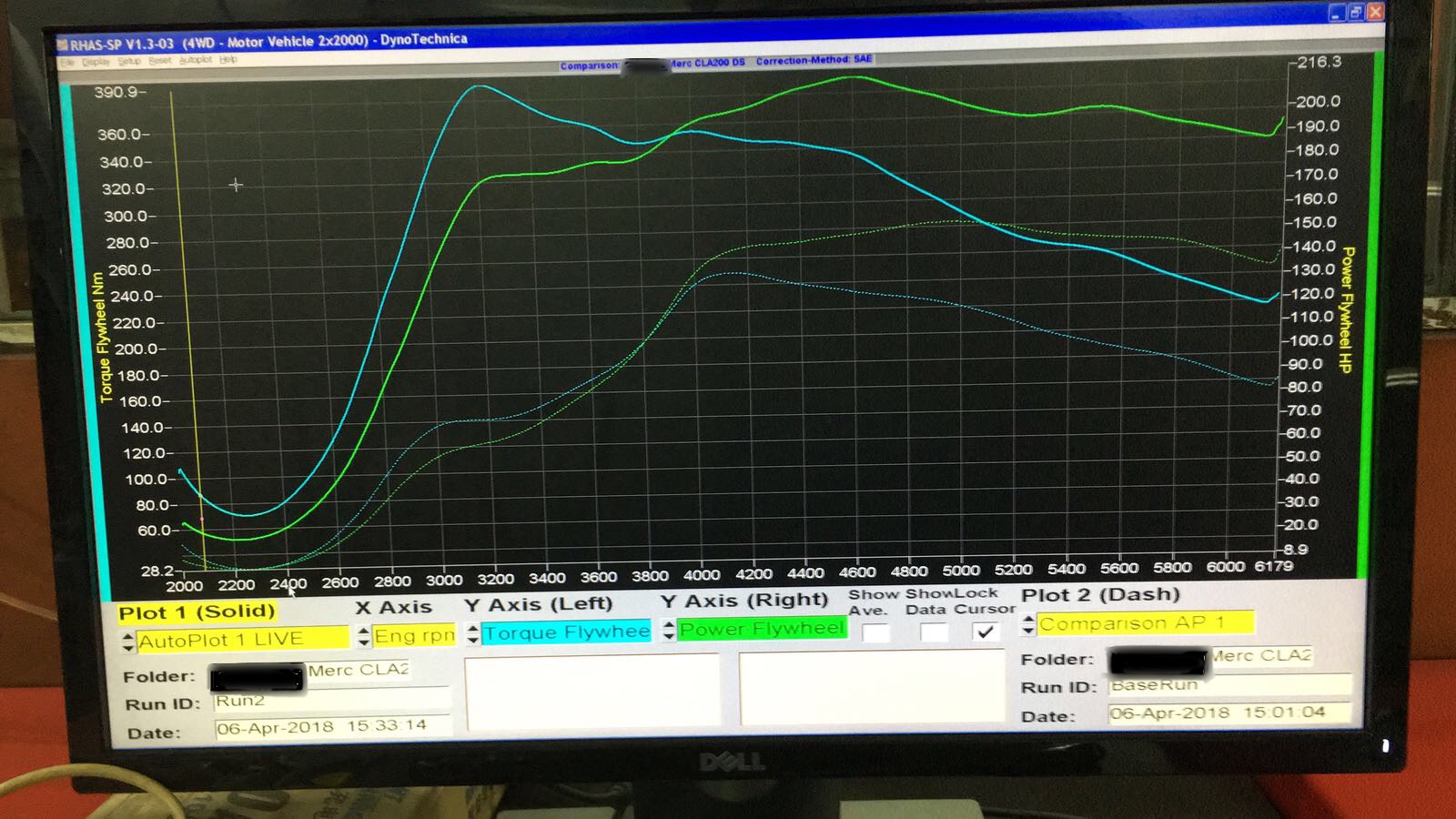Select the Power Flywheel axis field
The height and width of the screenshot is (819, 1456).
(x=763, y=628)
